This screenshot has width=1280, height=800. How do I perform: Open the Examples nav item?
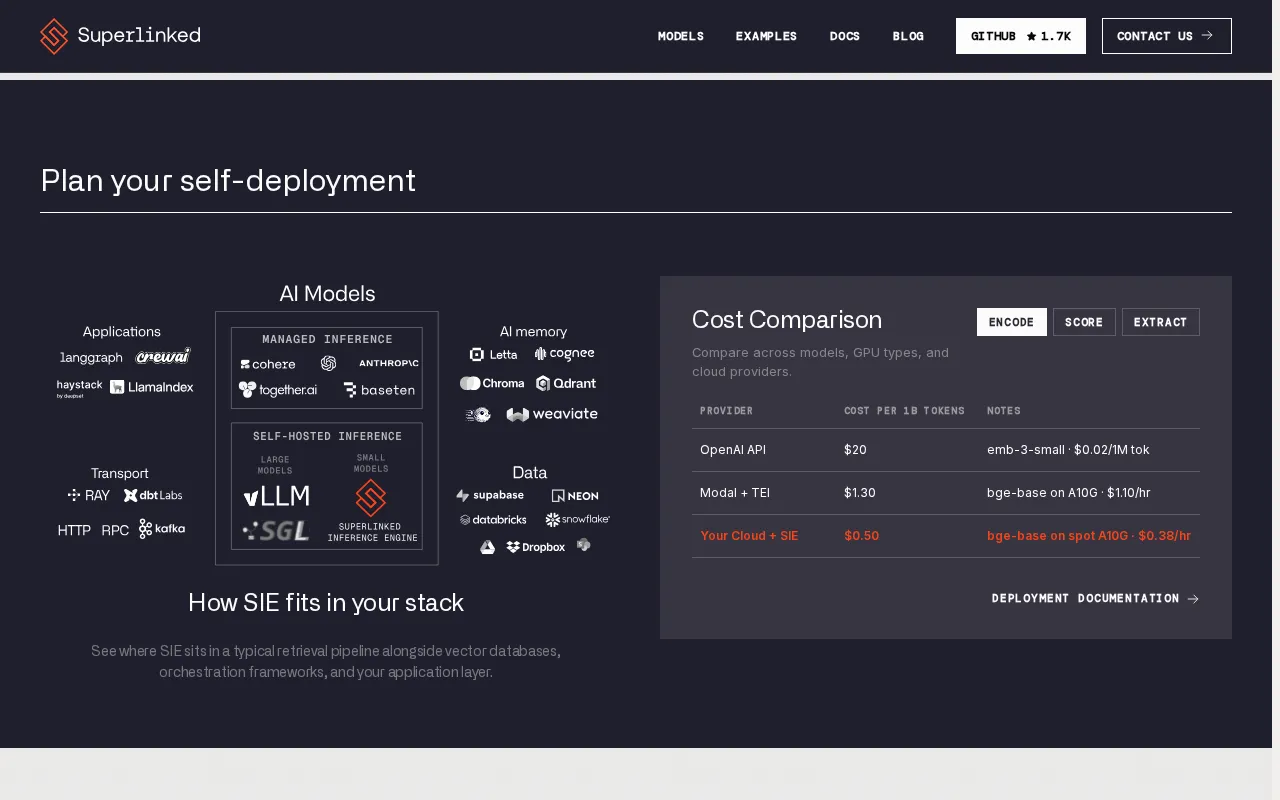point(766,36)
